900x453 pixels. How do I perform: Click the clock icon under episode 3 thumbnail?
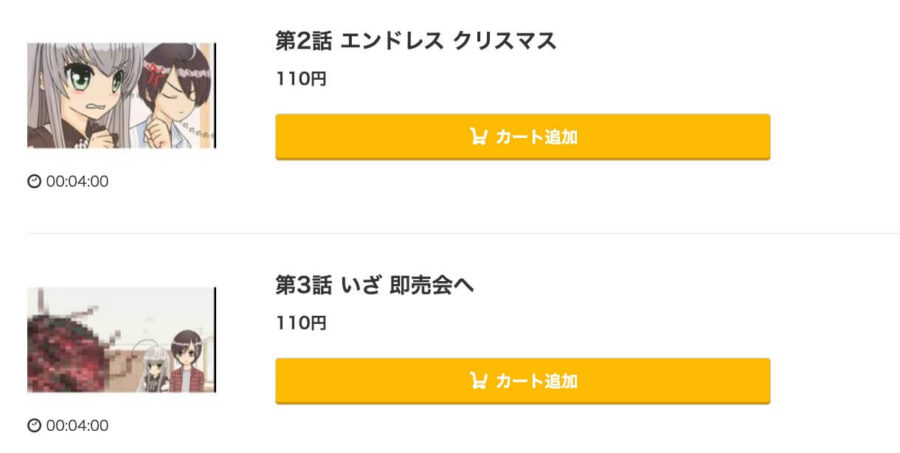click(x=34, y=425)
